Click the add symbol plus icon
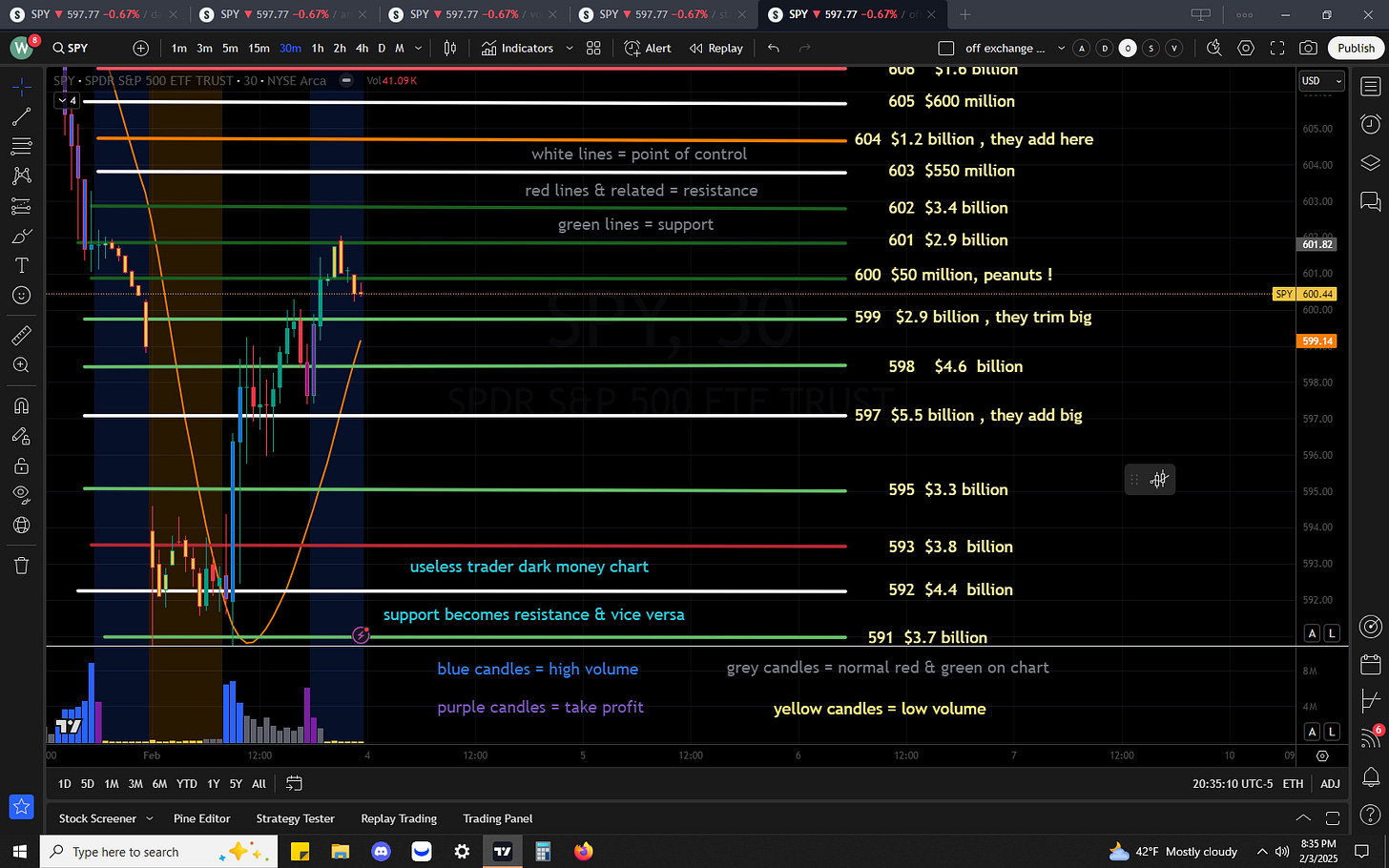Screen dimensions: 1389x868 tap(141, 48)
